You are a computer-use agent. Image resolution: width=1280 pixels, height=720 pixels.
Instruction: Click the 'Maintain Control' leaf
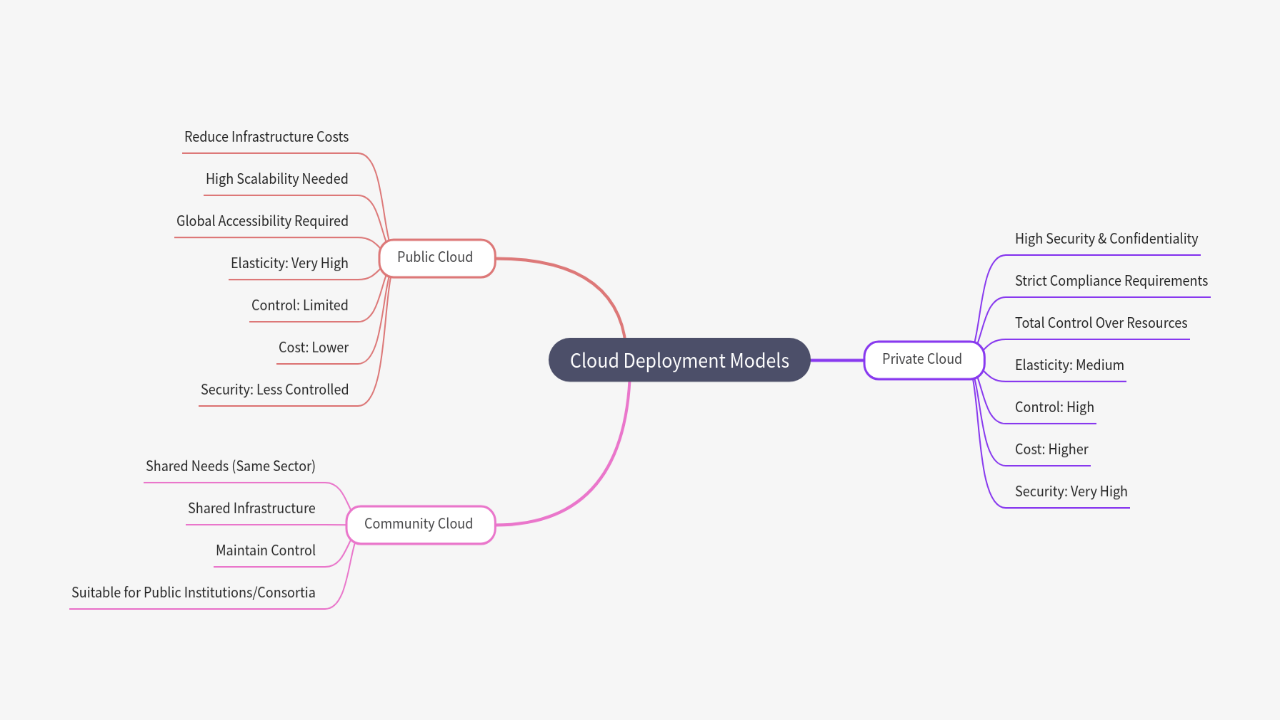tap(265, 551)
